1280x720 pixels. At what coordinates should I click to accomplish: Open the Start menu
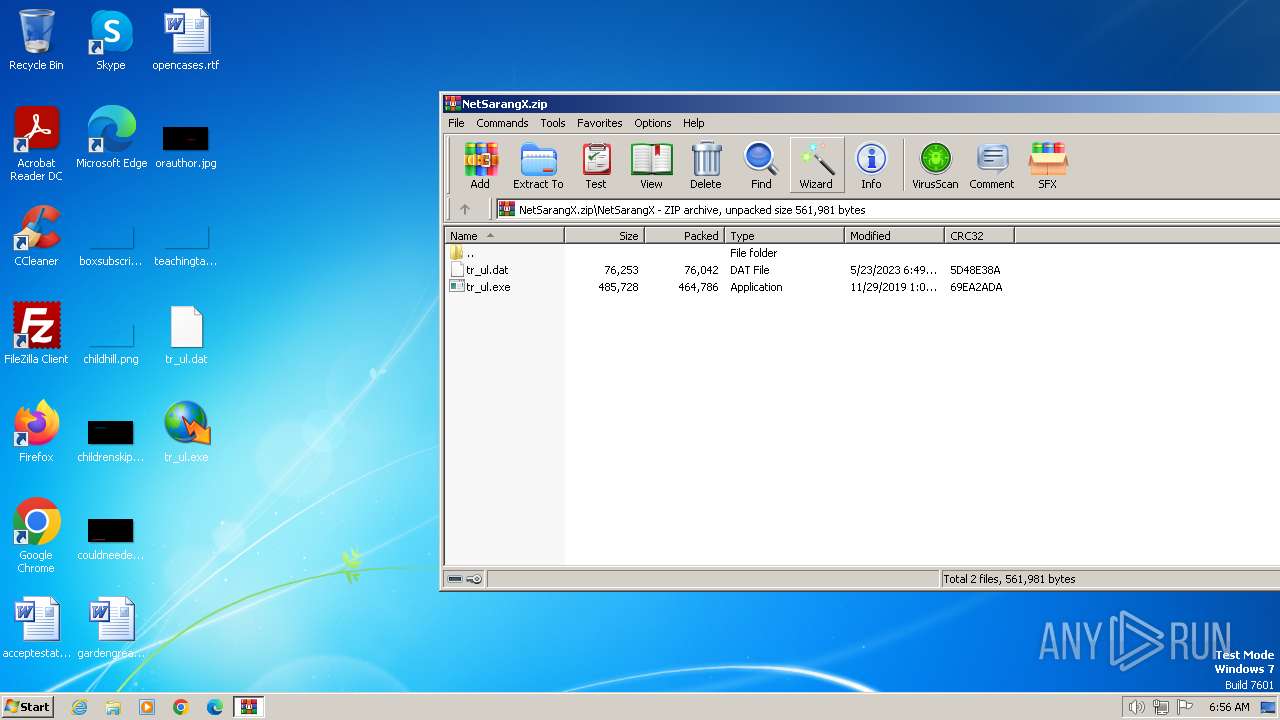[x=28, y=707]
